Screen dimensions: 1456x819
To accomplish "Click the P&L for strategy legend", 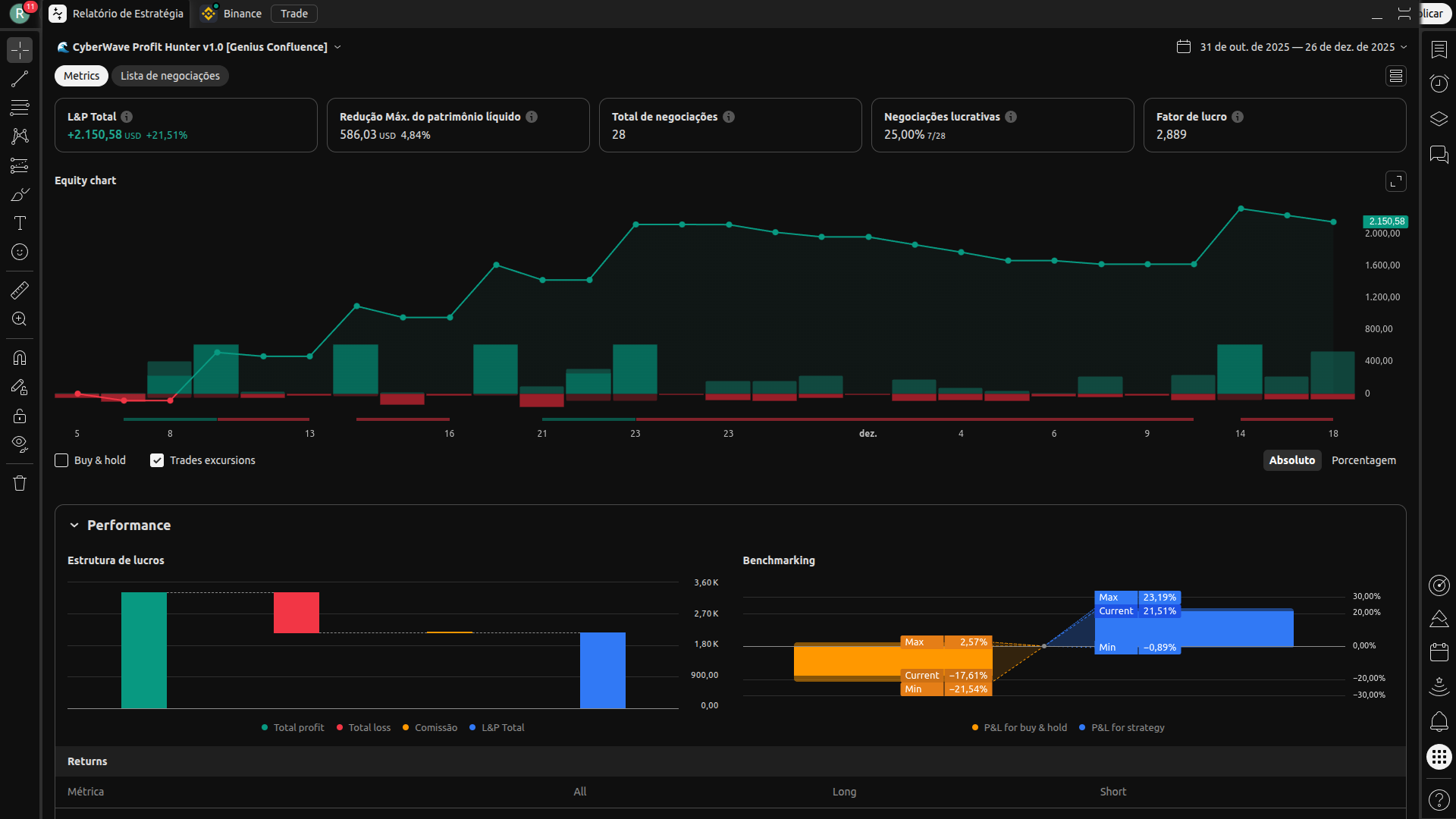I will pos(1122,727).
